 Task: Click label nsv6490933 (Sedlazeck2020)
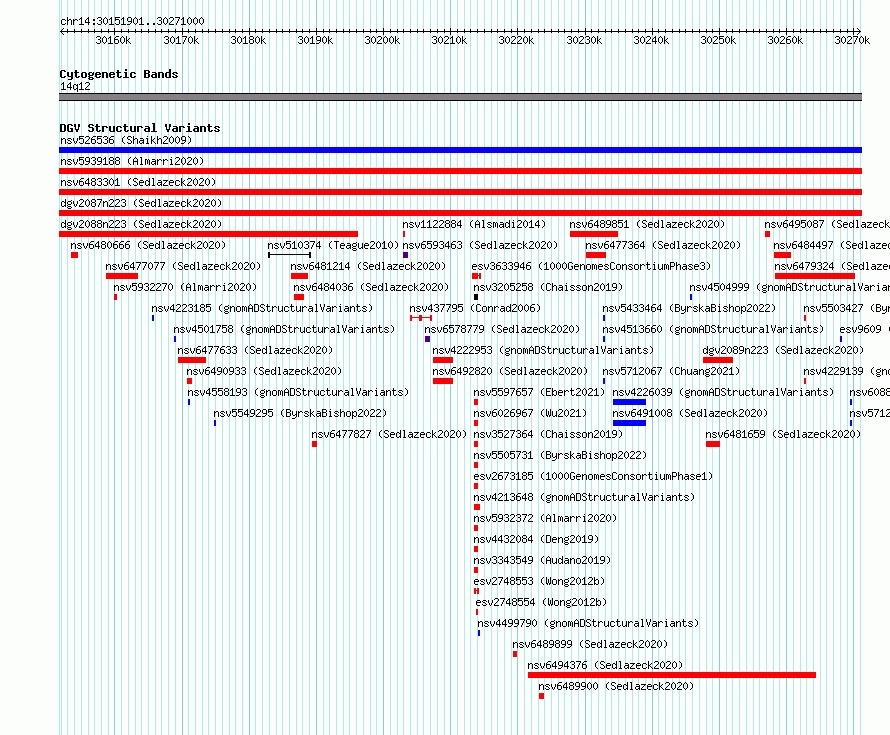[265, 371]
